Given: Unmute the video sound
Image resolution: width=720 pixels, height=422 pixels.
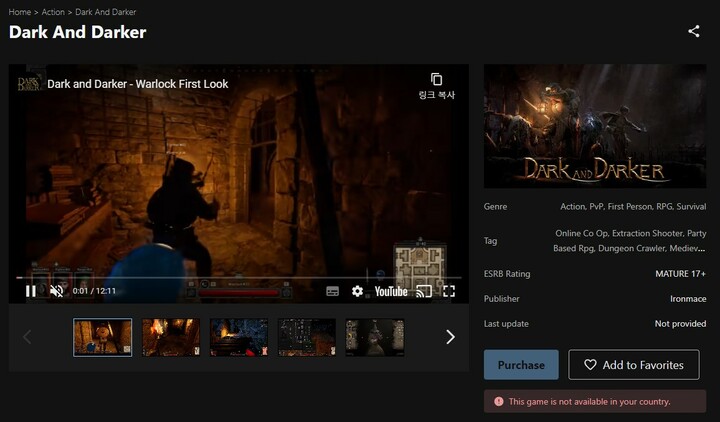Looking at the screenshot, I should pos(56,291).
